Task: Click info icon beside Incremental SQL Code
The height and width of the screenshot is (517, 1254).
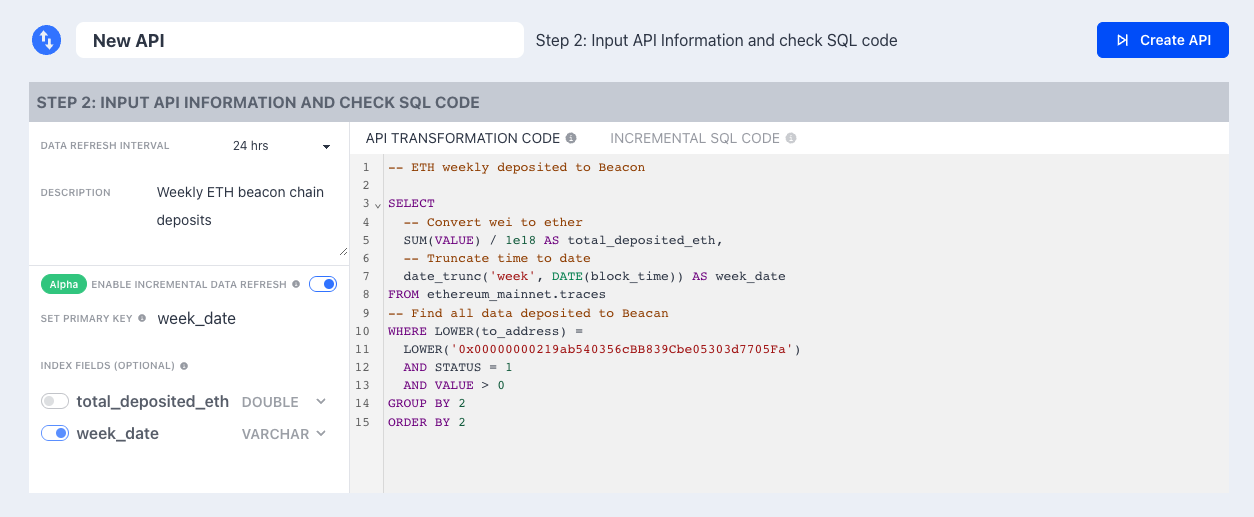Action: click(791, 138)
